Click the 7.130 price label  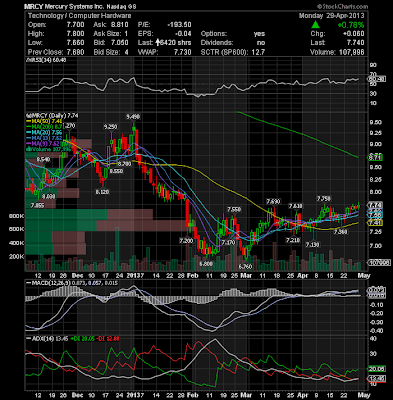click(x=312, y=245)
